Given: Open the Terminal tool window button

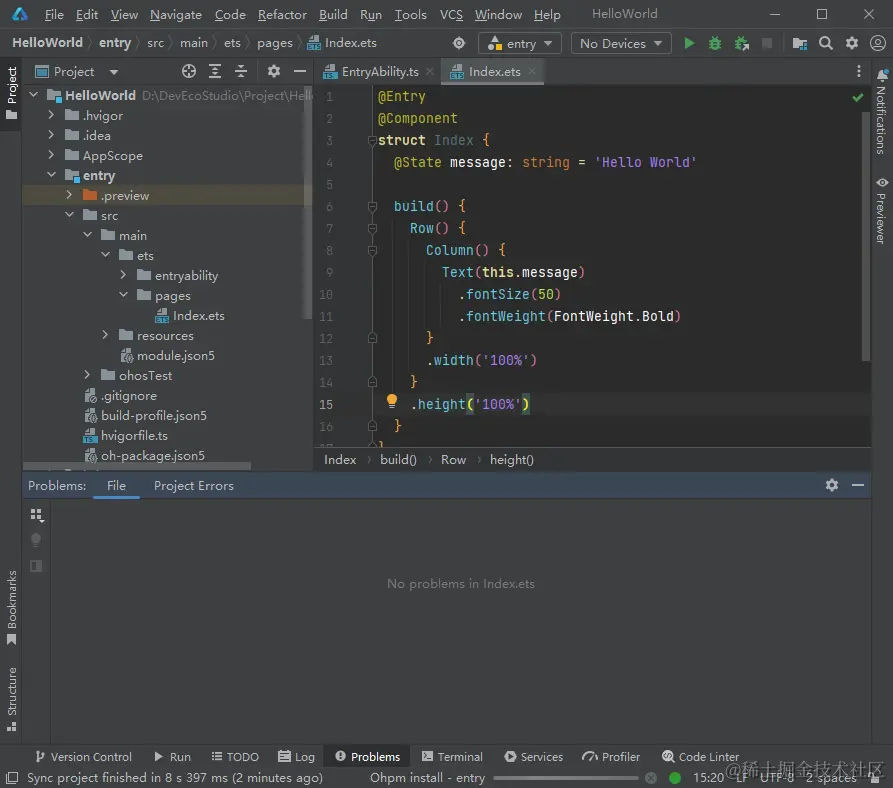Looking at the screenshot, I should point(452,757).
